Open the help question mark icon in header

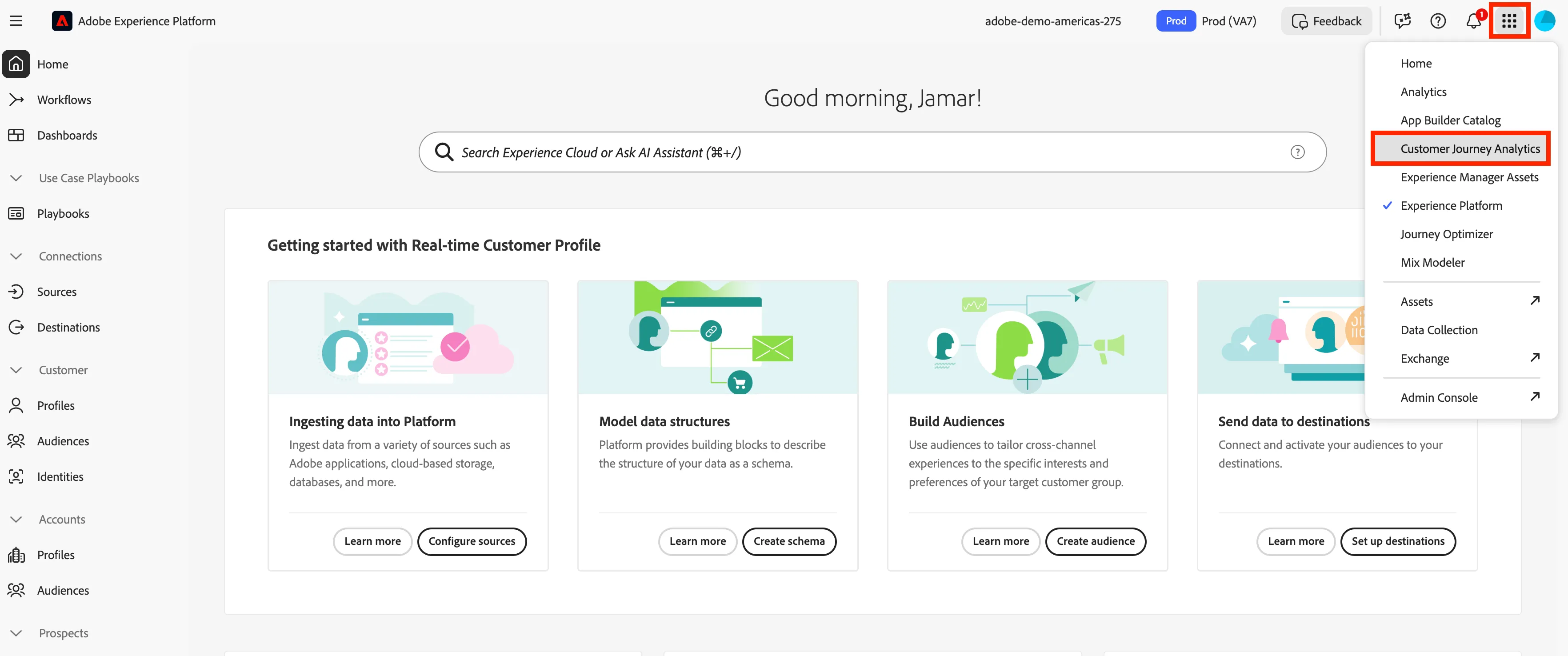(1438, 21)
